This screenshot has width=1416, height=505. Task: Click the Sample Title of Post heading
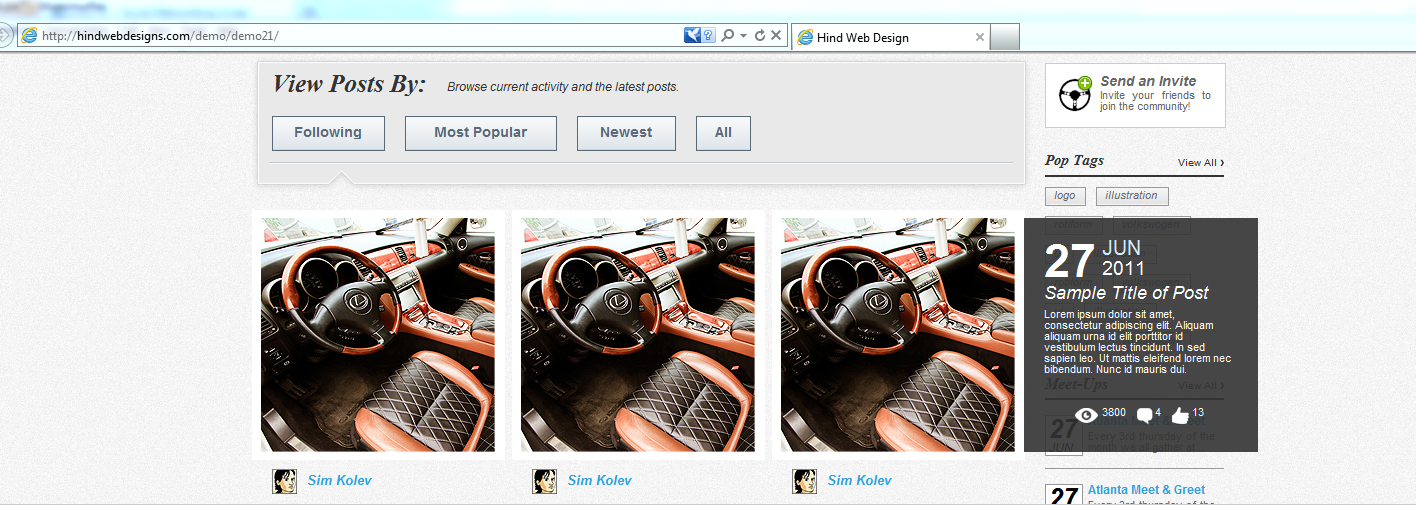tap(1127, 293)
